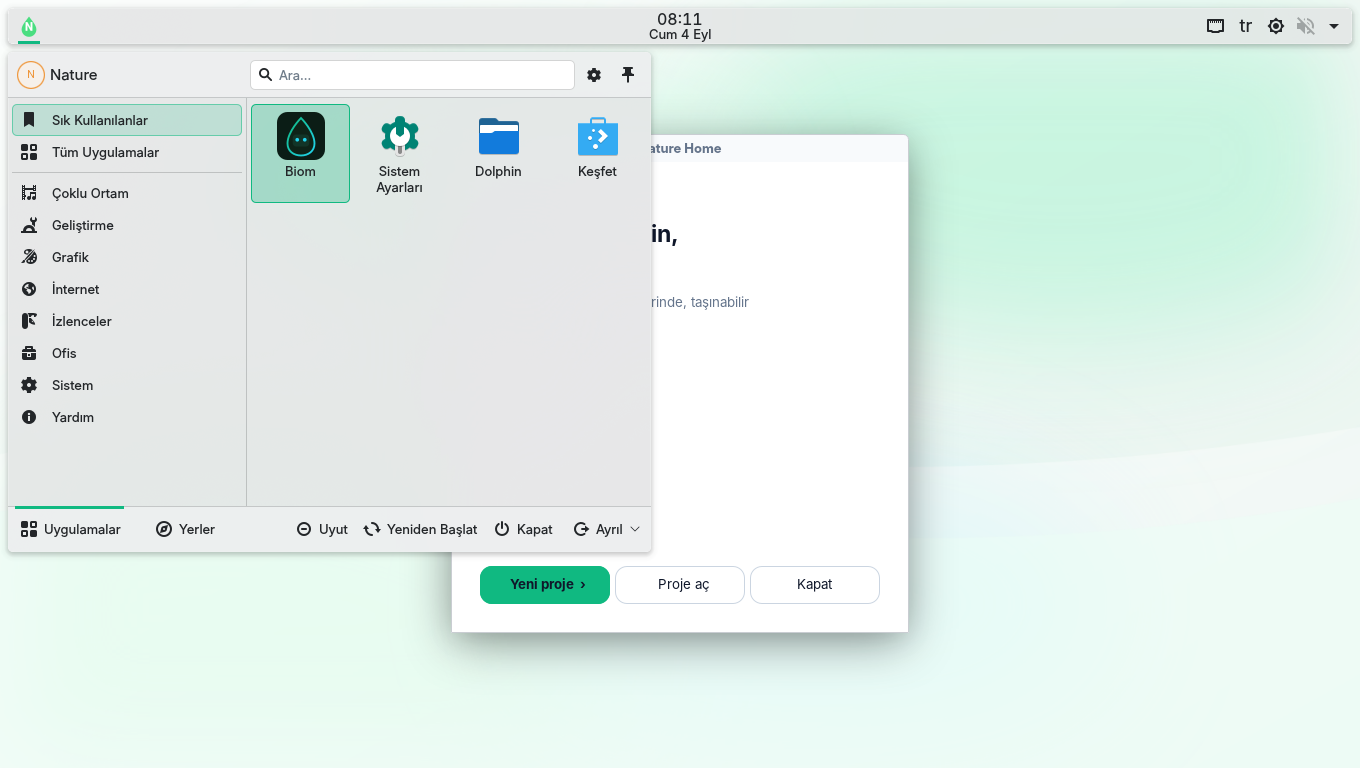Open the virtual keyboard tray icon

point(1215,27)
